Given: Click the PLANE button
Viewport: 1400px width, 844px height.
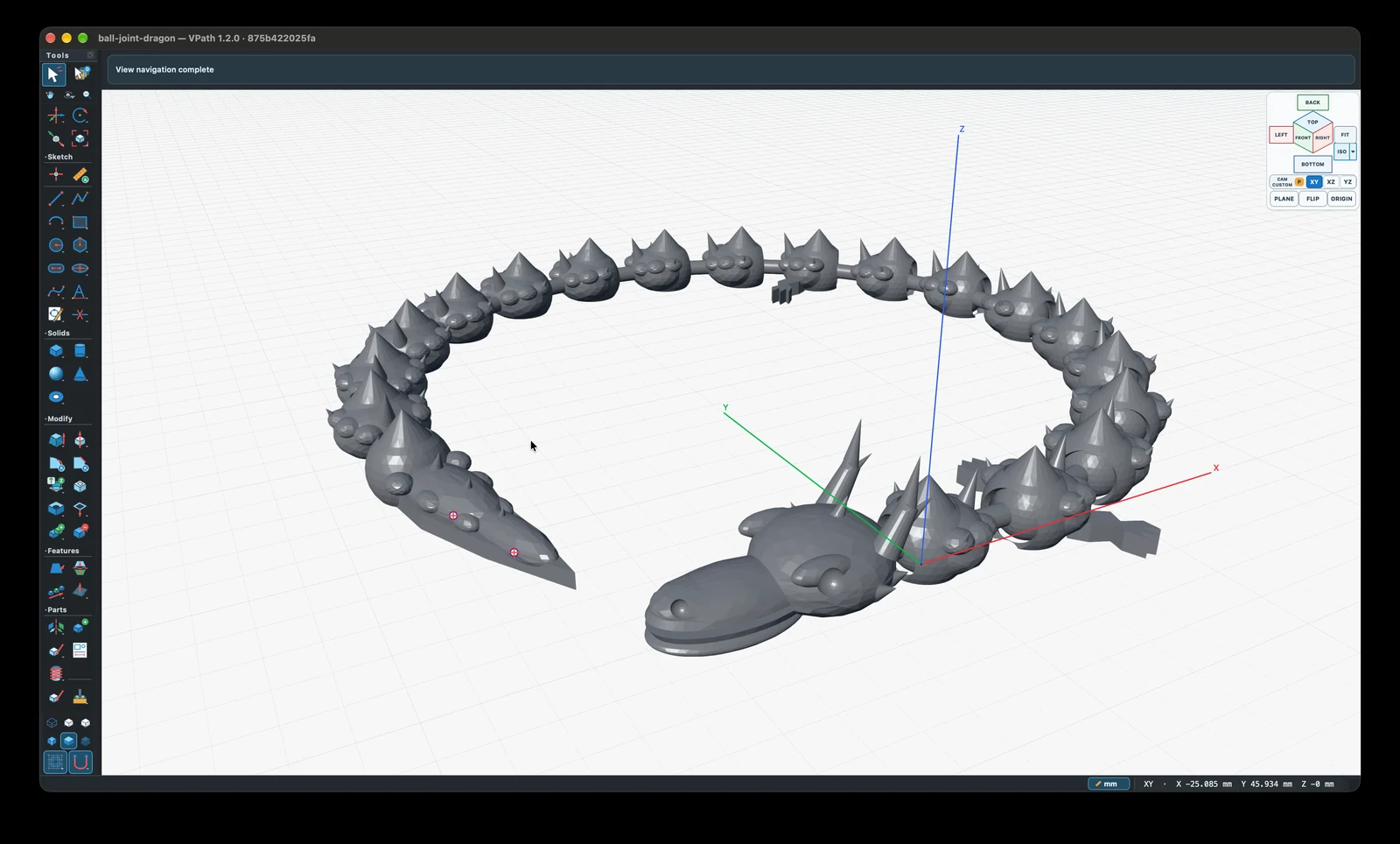Looking at the screenshot, I should [x=1284, y=199].
